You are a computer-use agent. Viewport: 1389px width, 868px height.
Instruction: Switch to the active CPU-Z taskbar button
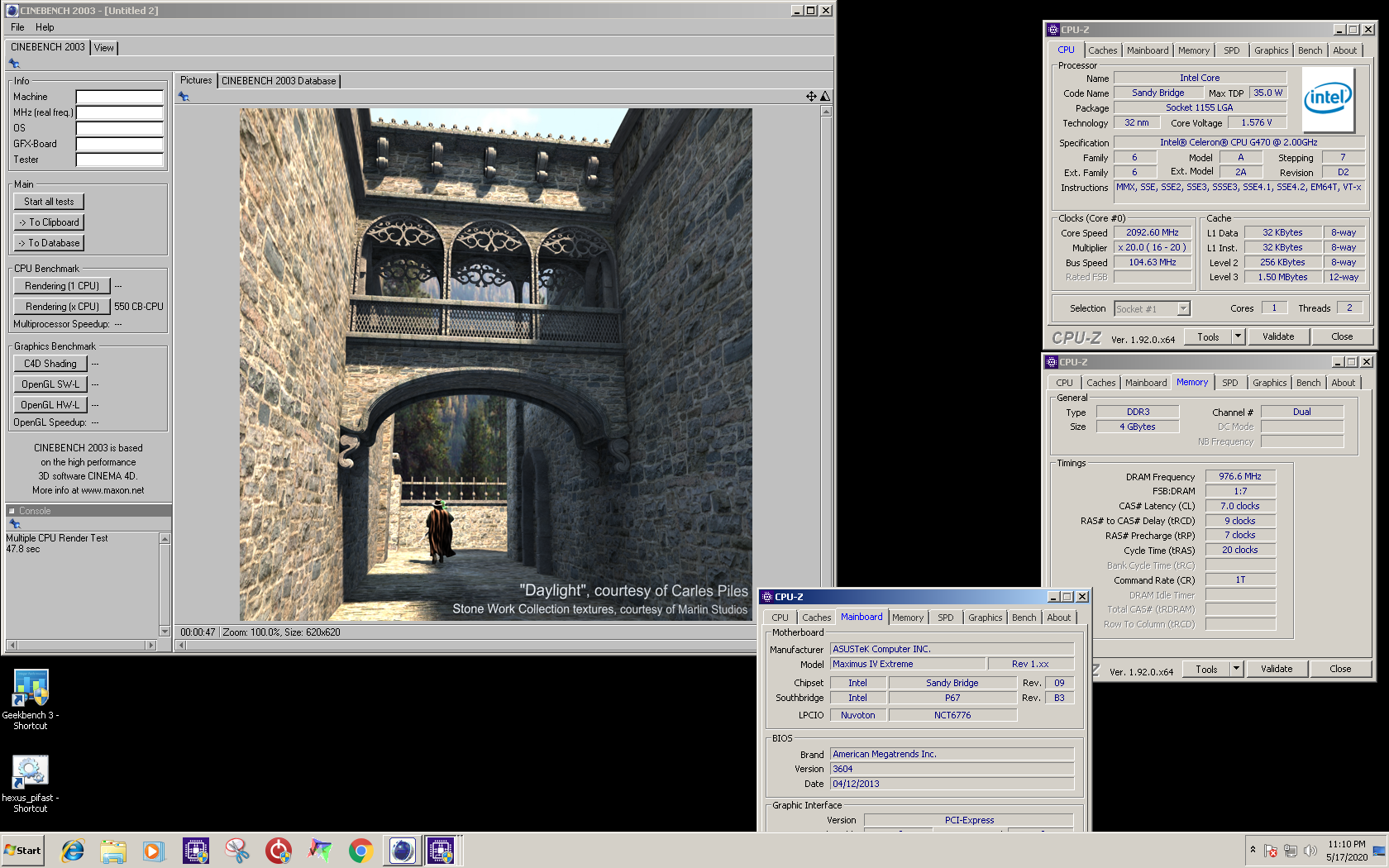click(442, 850)
